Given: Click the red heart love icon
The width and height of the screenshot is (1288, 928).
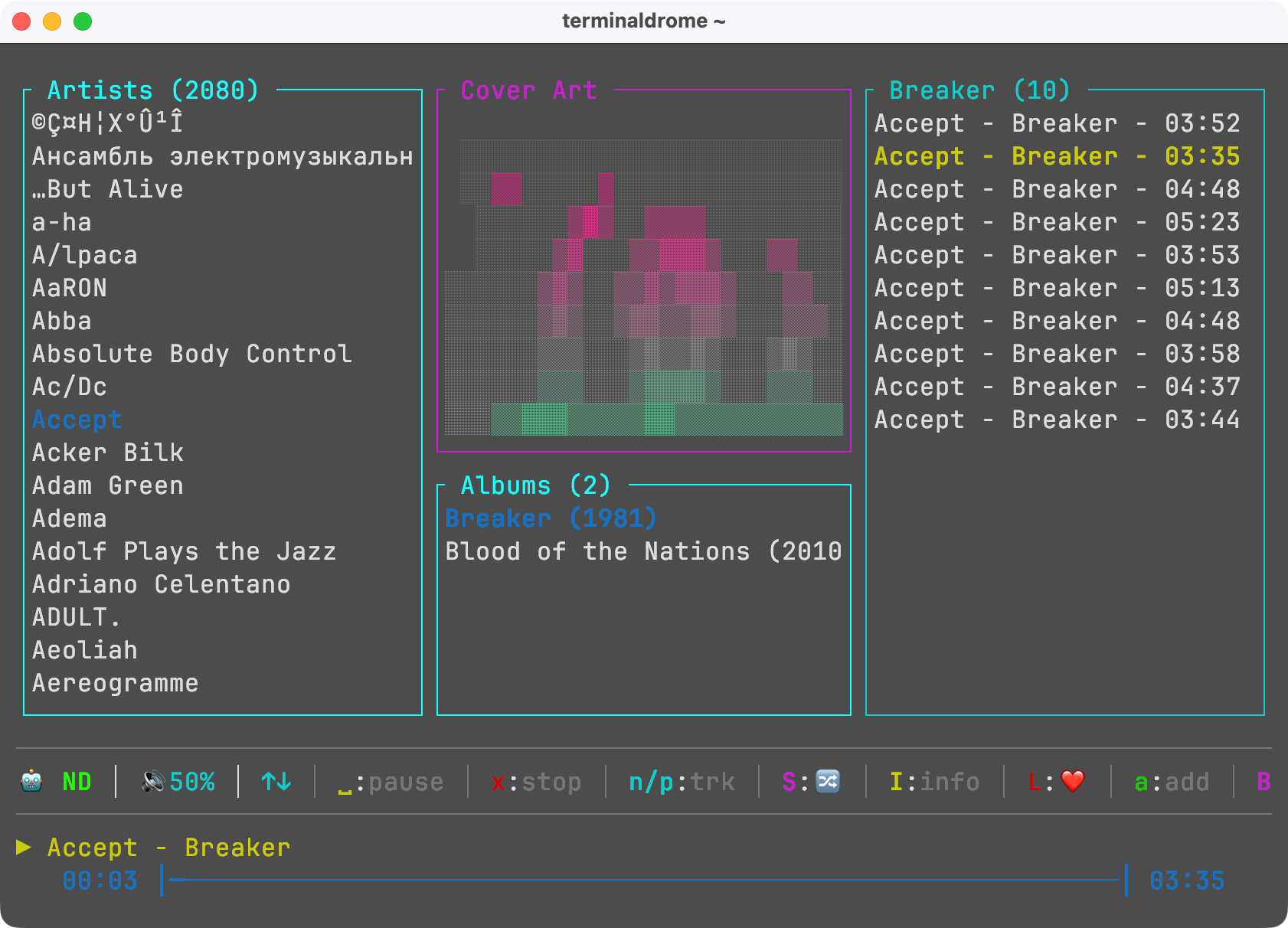Looking at the screenshot, I should [x=1073, y=782].
